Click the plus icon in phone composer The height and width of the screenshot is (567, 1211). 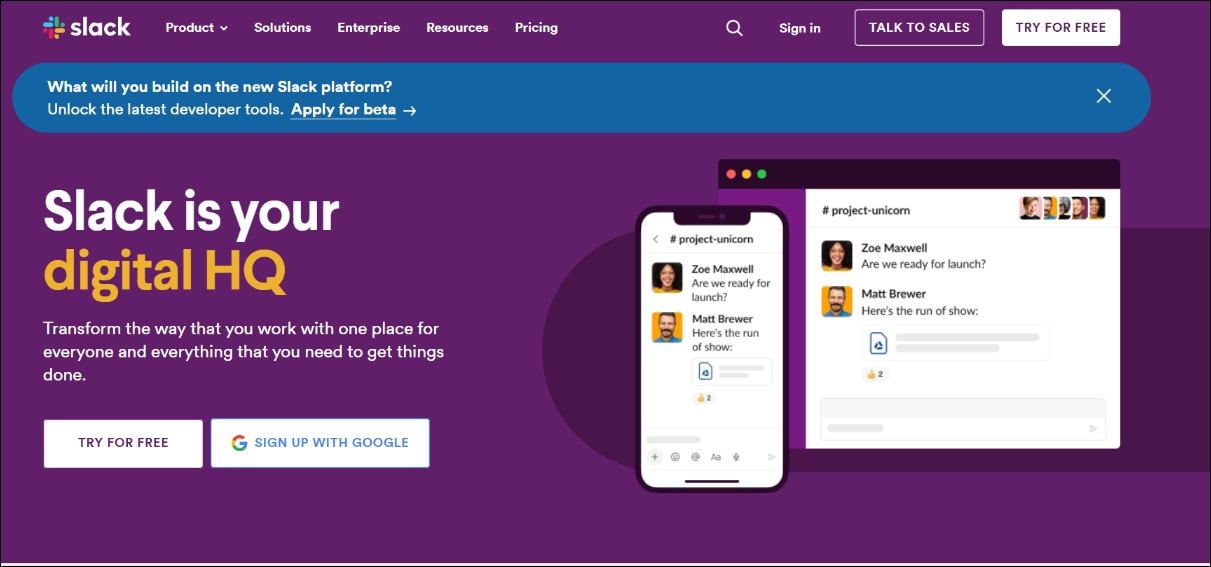click(655, 457)
